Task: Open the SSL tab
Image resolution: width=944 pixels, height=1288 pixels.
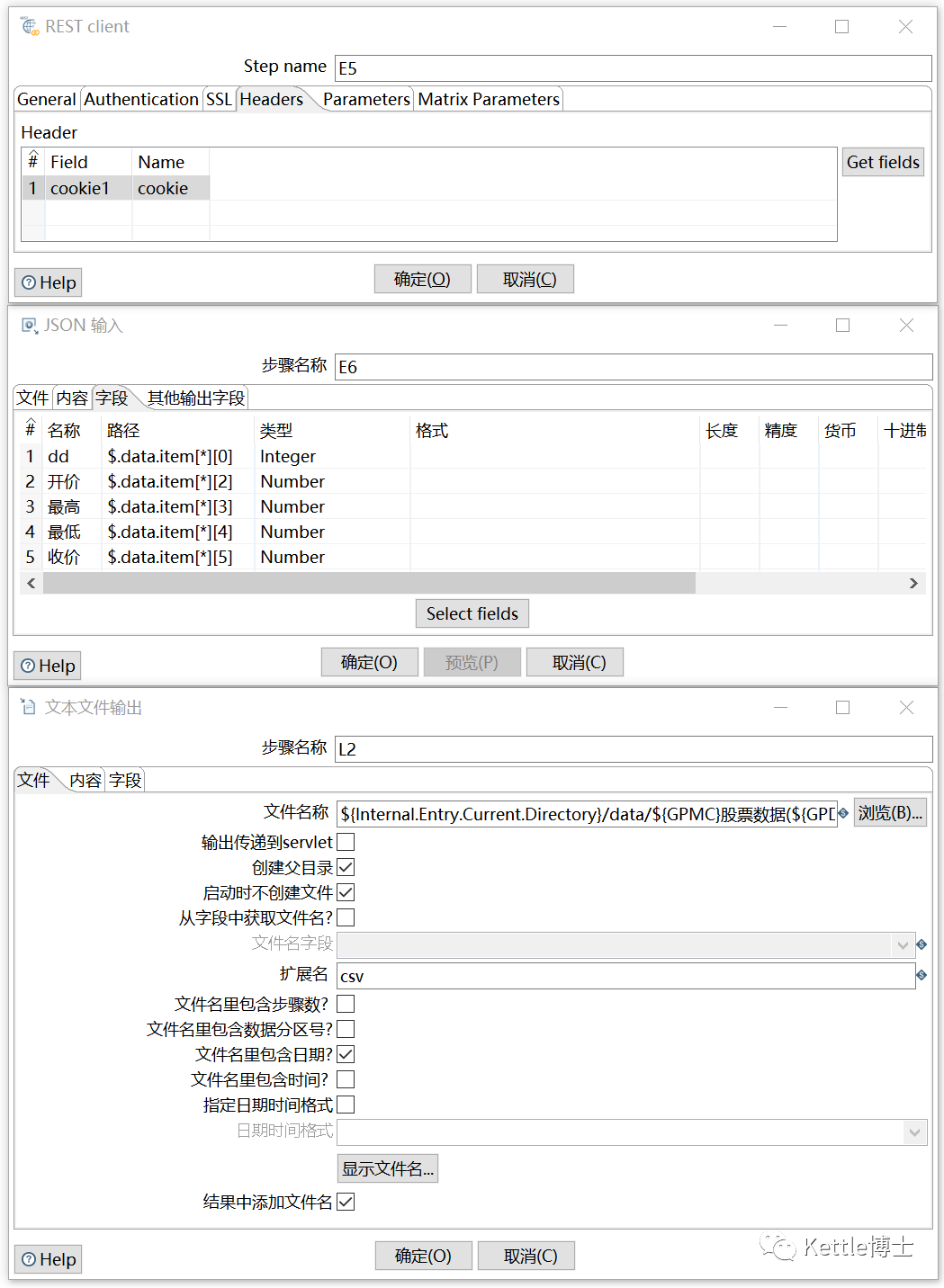Action: (x=219, y=99)
